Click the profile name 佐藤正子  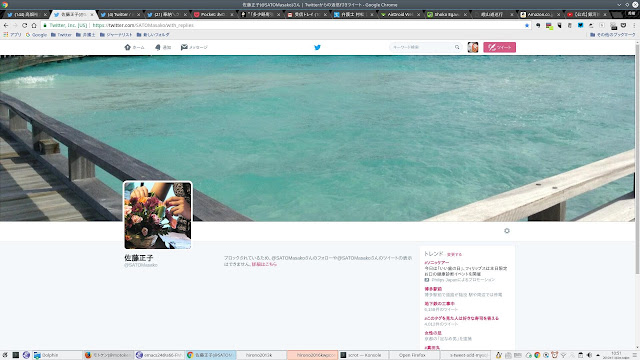click(x=138, y=258)
